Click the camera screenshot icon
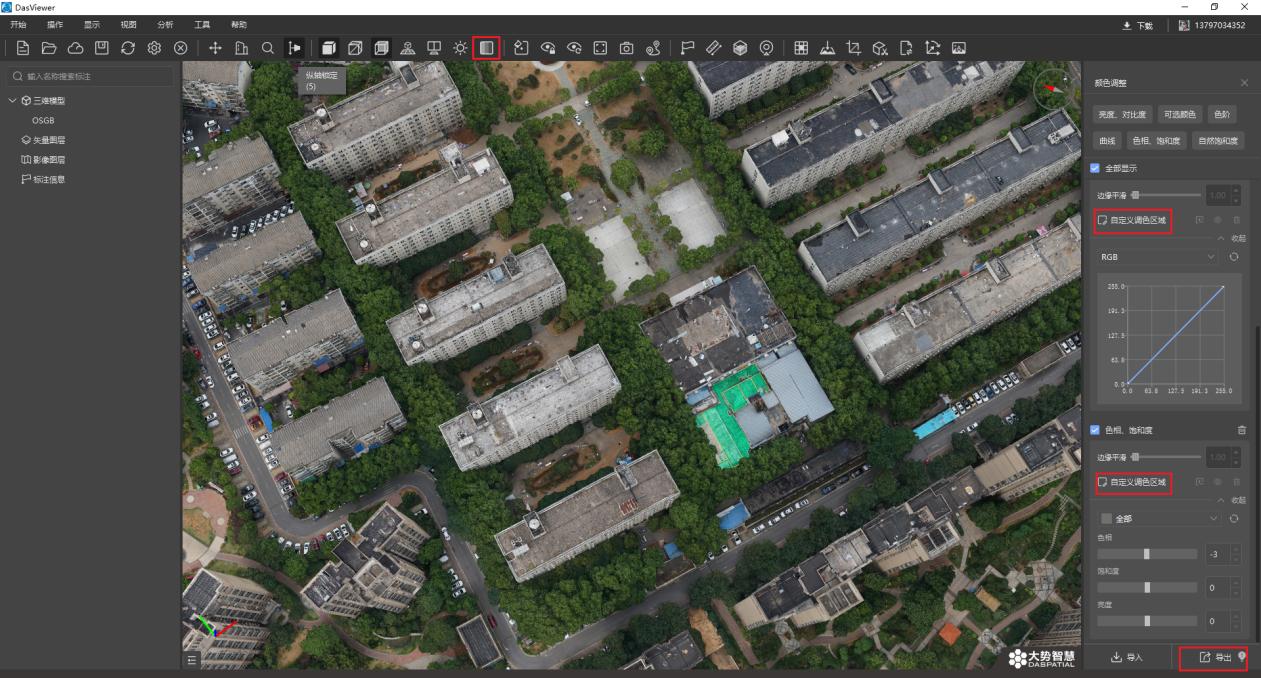The height and width of the screenshot is (678, 1261). pyautogui.click(x=626, y=47)
